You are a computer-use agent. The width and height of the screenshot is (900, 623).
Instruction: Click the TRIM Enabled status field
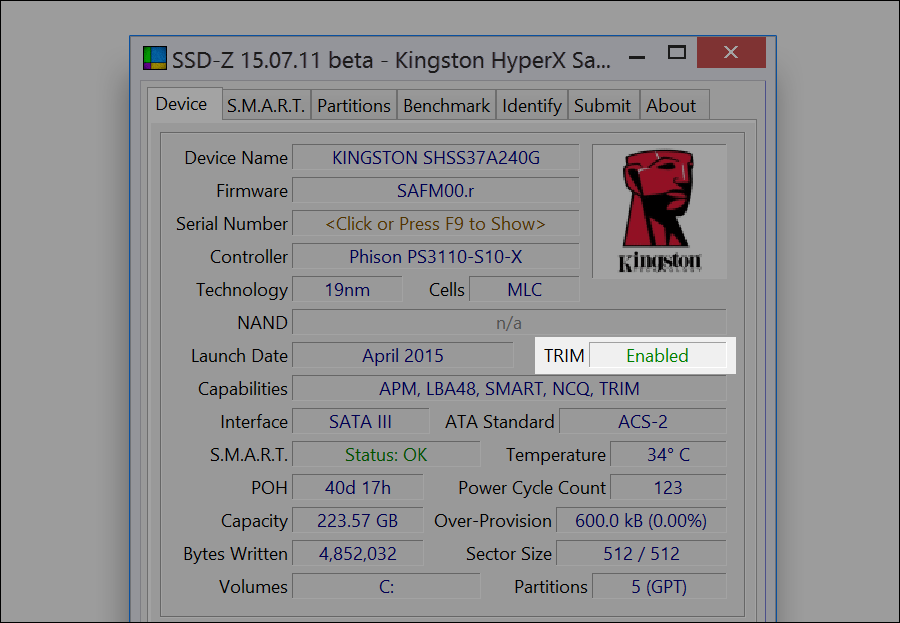coord(660,355)
